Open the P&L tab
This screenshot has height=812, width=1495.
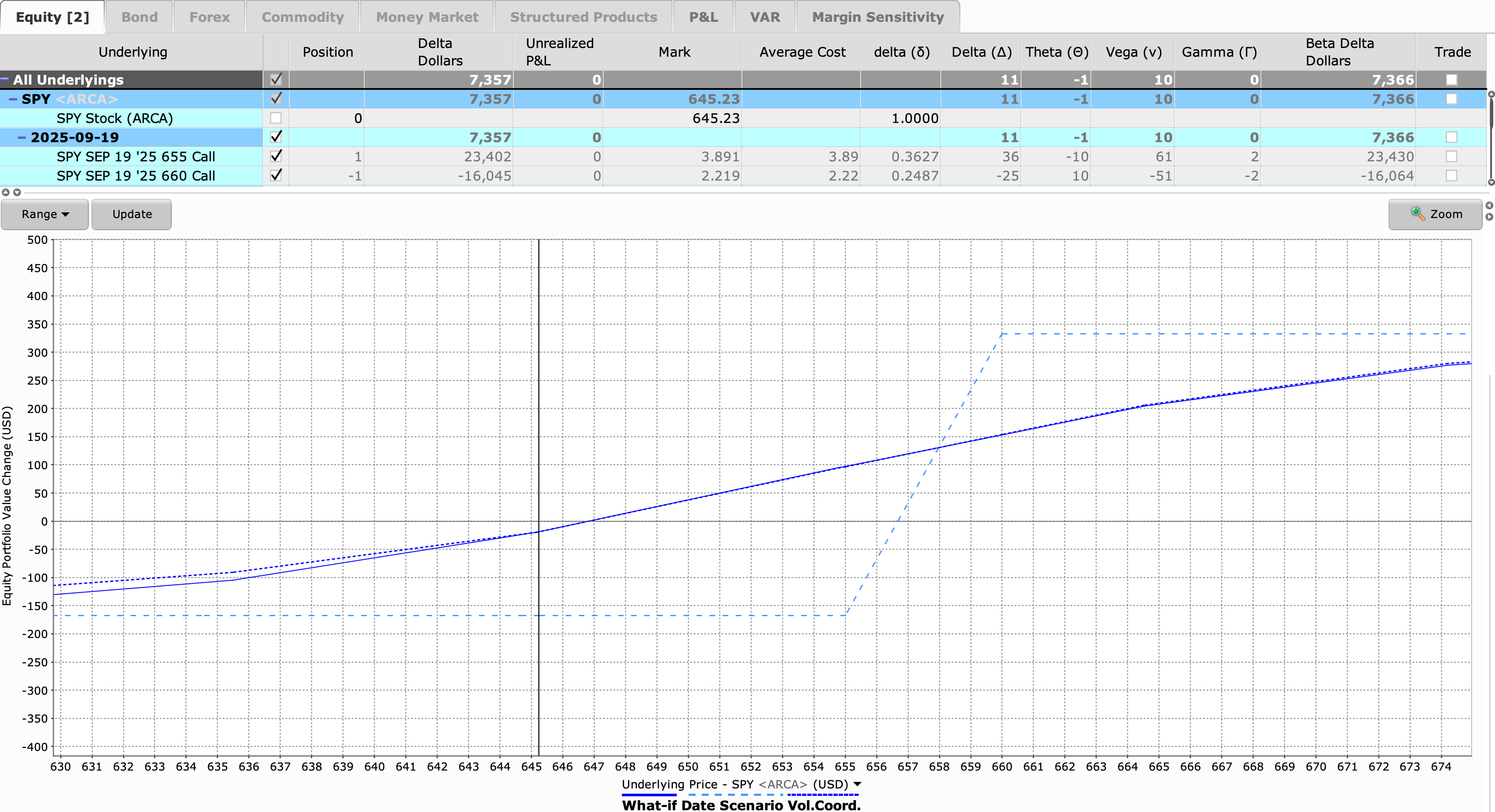pos(703,17)
